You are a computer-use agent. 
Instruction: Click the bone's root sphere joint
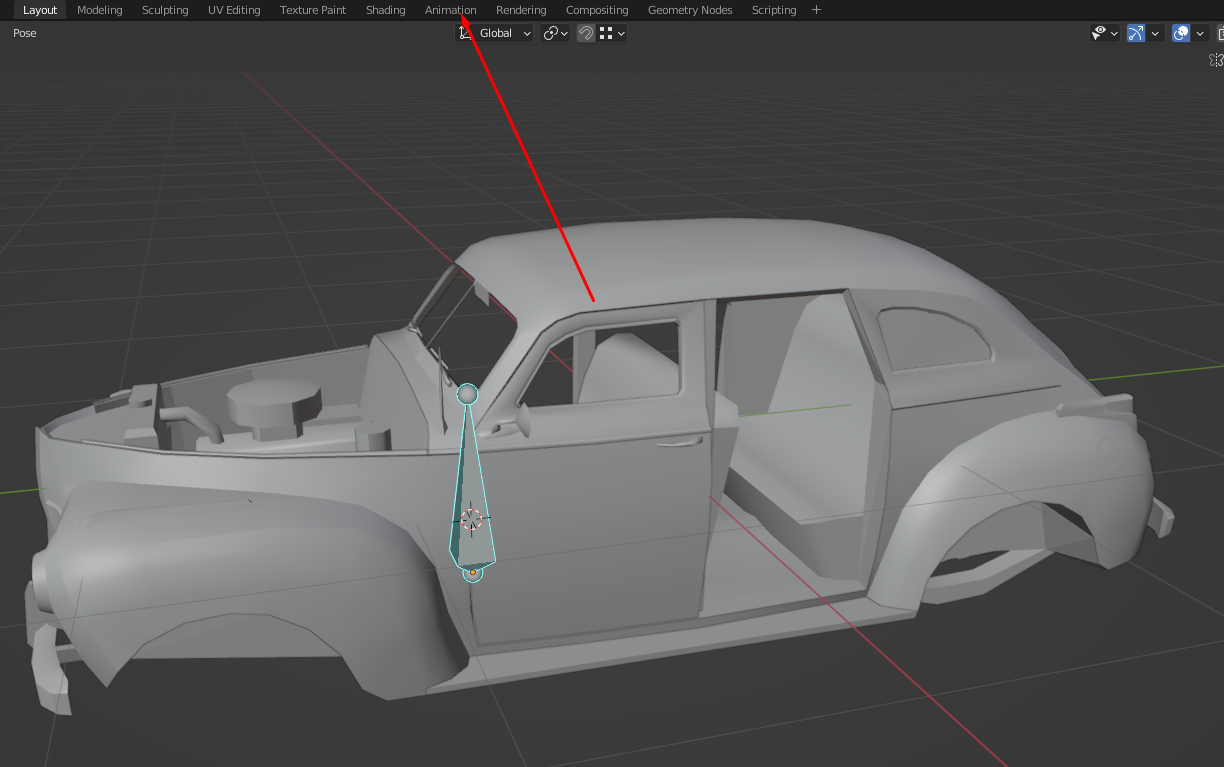click(x=473, y=573)
